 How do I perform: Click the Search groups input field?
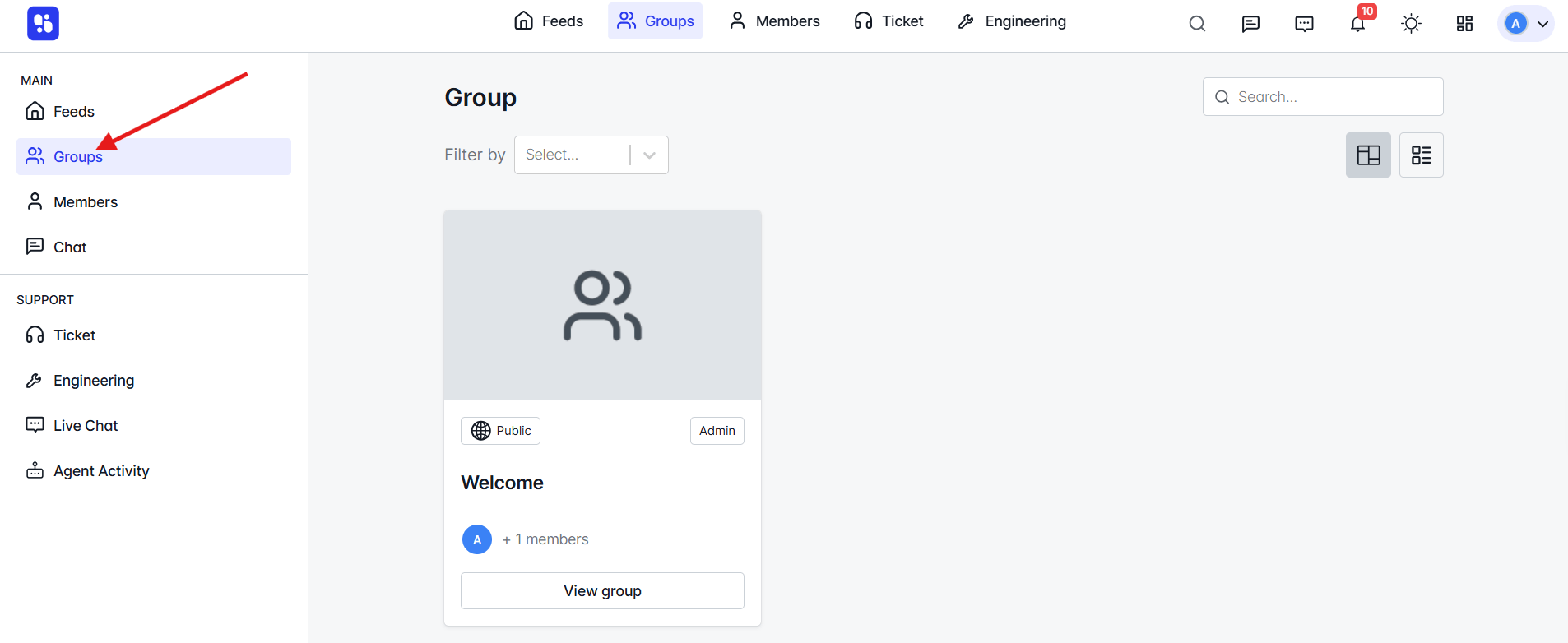[x=1323, y=97]
